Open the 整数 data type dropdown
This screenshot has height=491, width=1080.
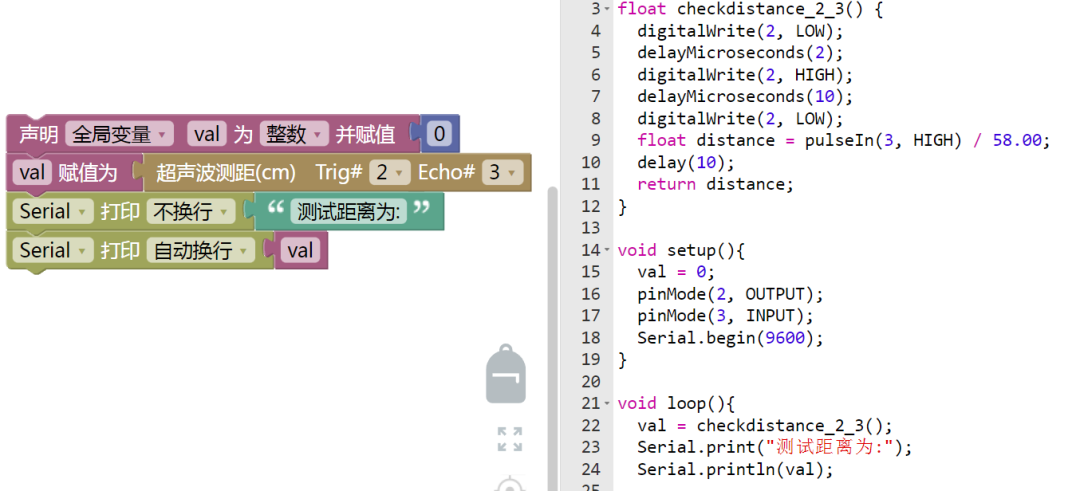[x=294, y=134]
